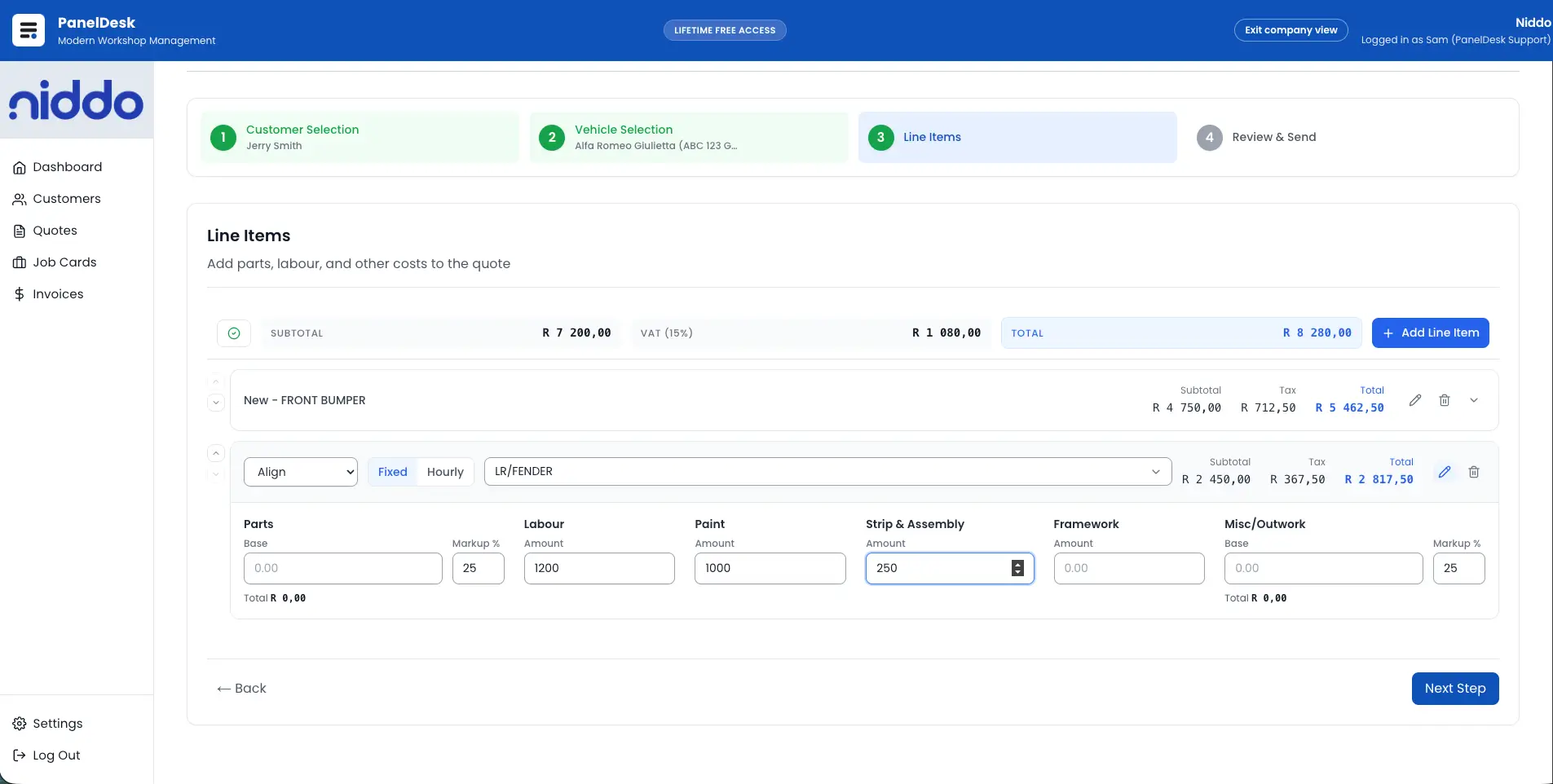Open the hamburger navigation menu
The width and height of the screenshot is (1553, 784).
pyautogui.click(x=28, y=29)
